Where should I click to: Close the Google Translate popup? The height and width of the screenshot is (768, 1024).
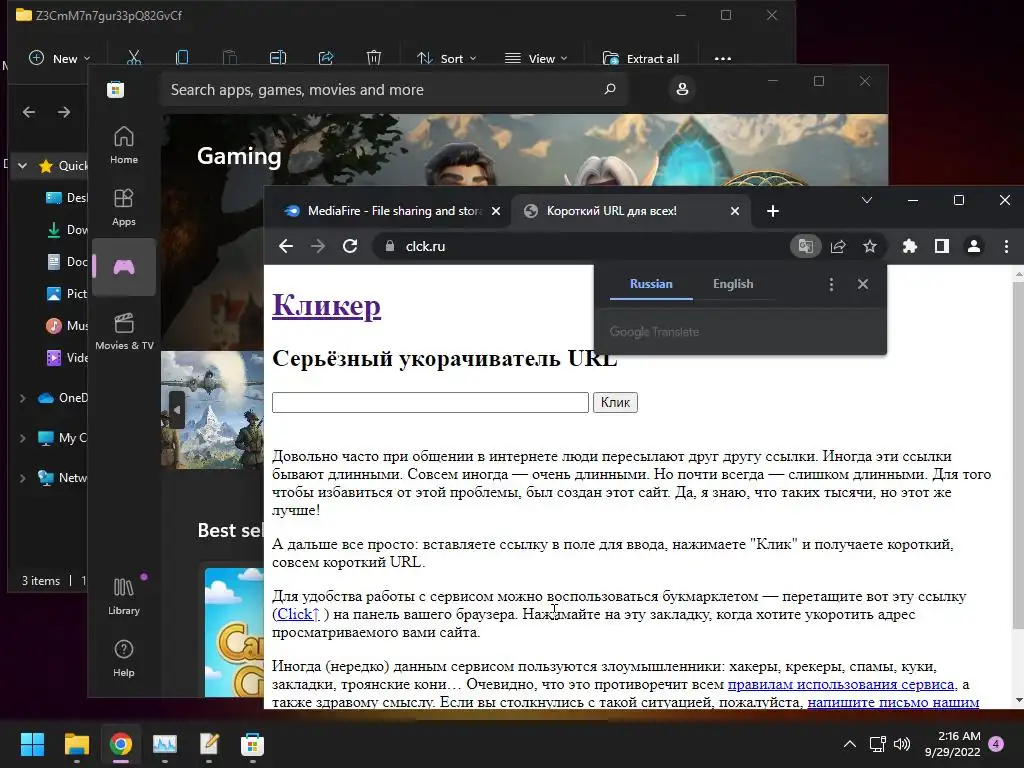(863, 284)
